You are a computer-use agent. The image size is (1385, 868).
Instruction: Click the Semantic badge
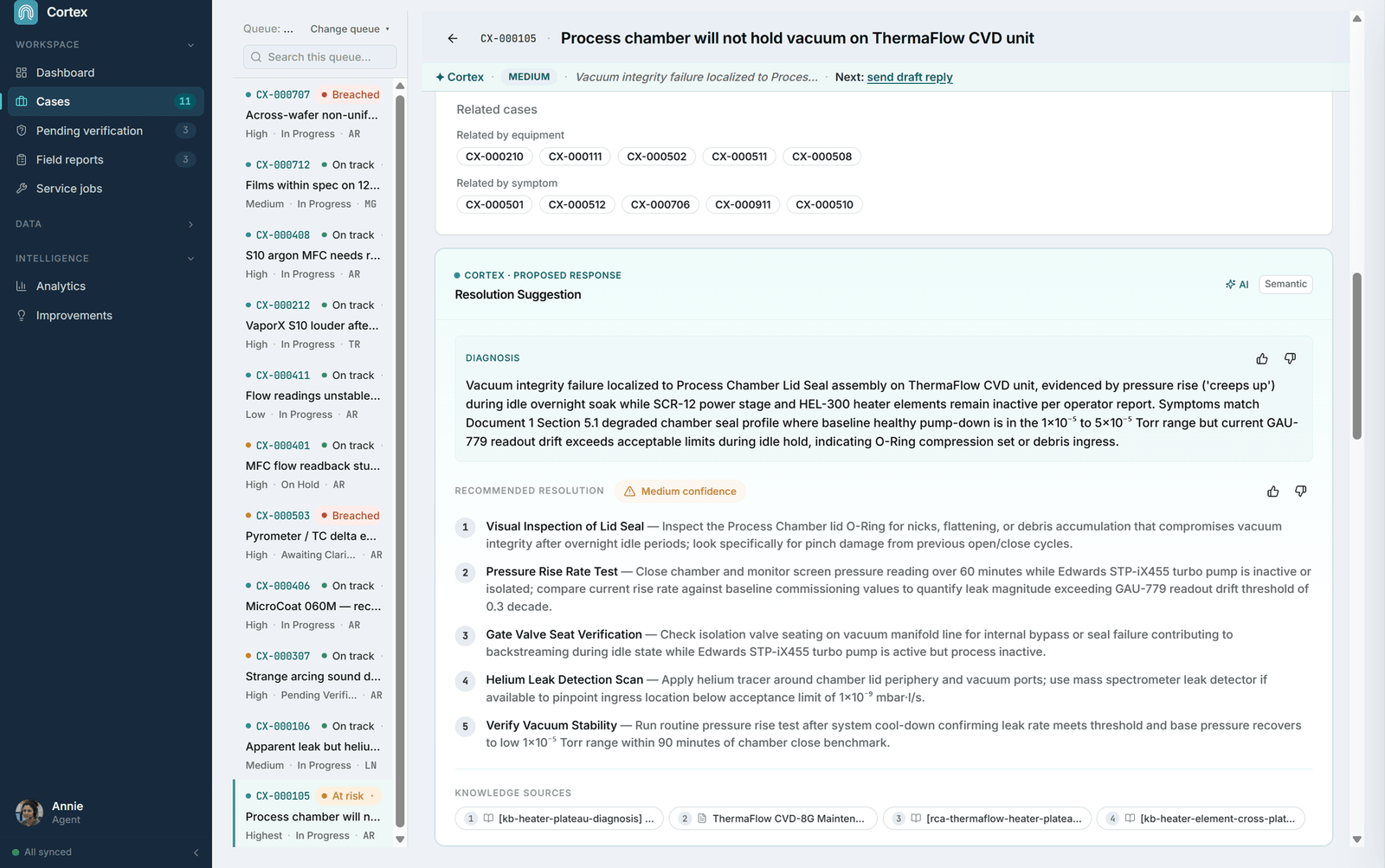pos(1285,284)
